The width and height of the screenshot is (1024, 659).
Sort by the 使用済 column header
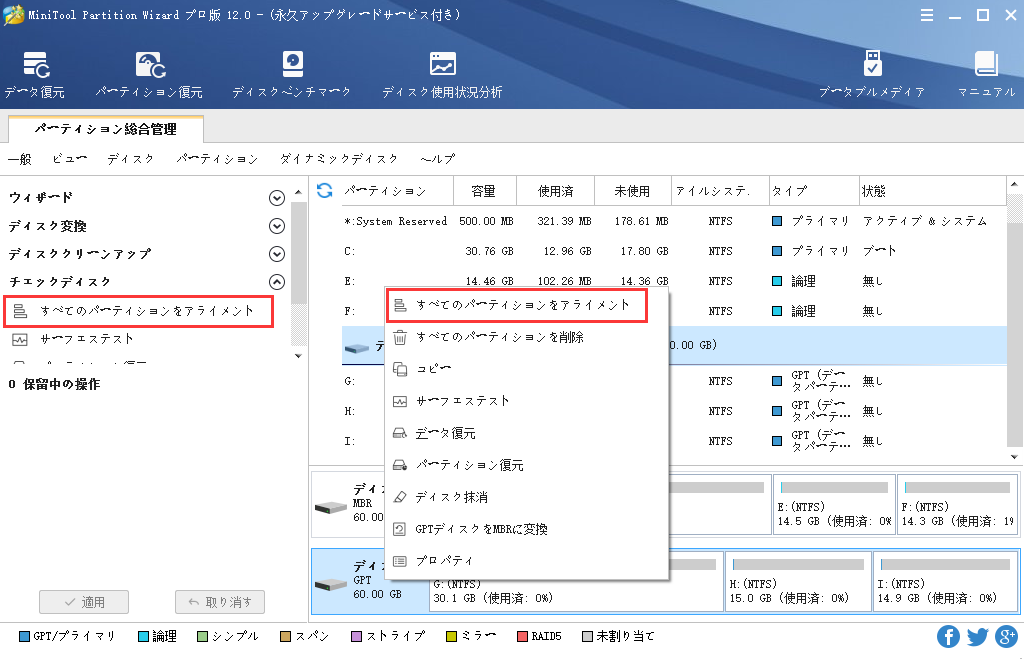(x=556, y=191)
